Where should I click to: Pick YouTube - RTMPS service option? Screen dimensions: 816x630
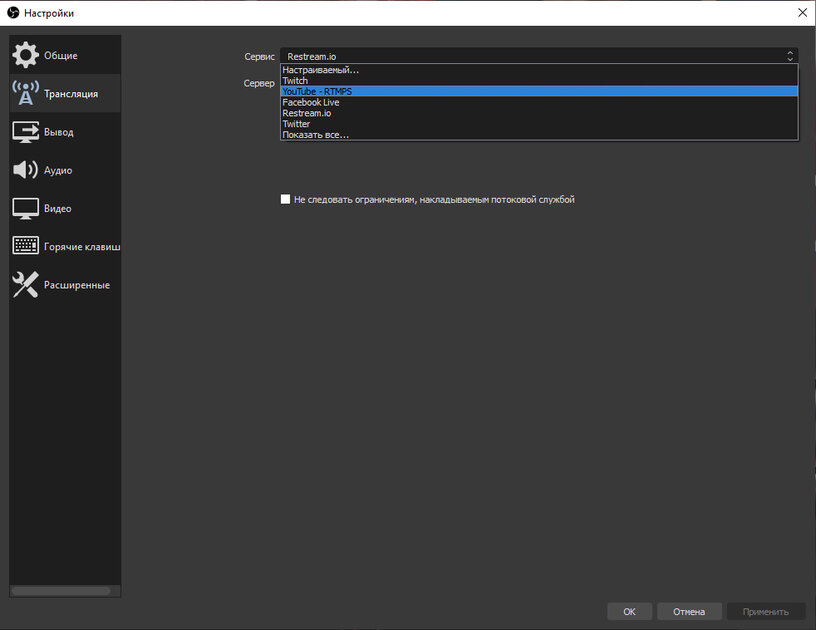(539, 92)
